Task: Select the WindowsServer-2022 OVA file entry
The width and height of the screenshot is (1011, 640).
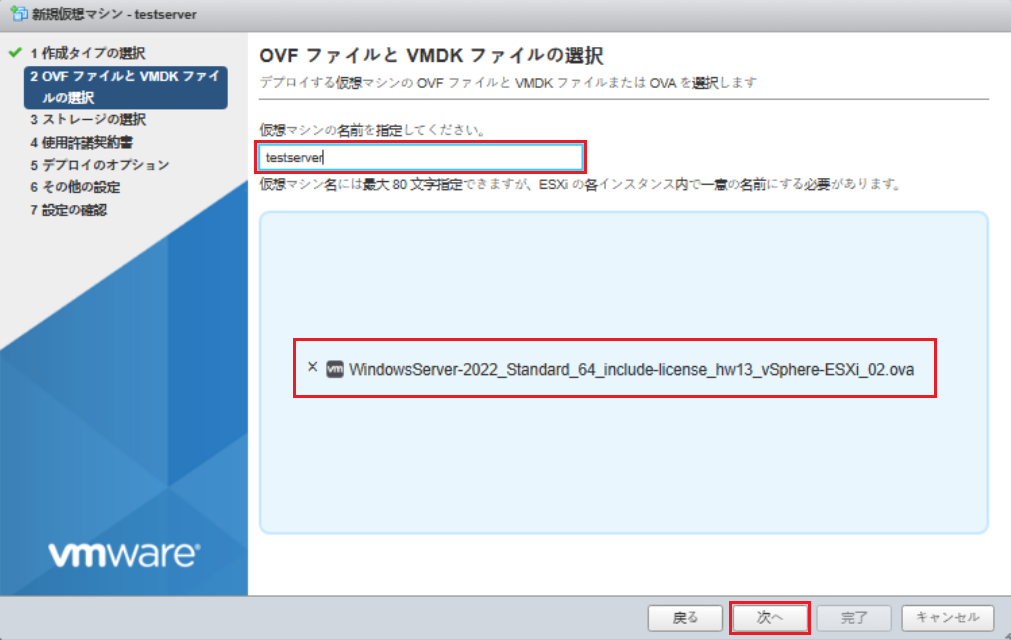Action: click(x=630, y=370)
